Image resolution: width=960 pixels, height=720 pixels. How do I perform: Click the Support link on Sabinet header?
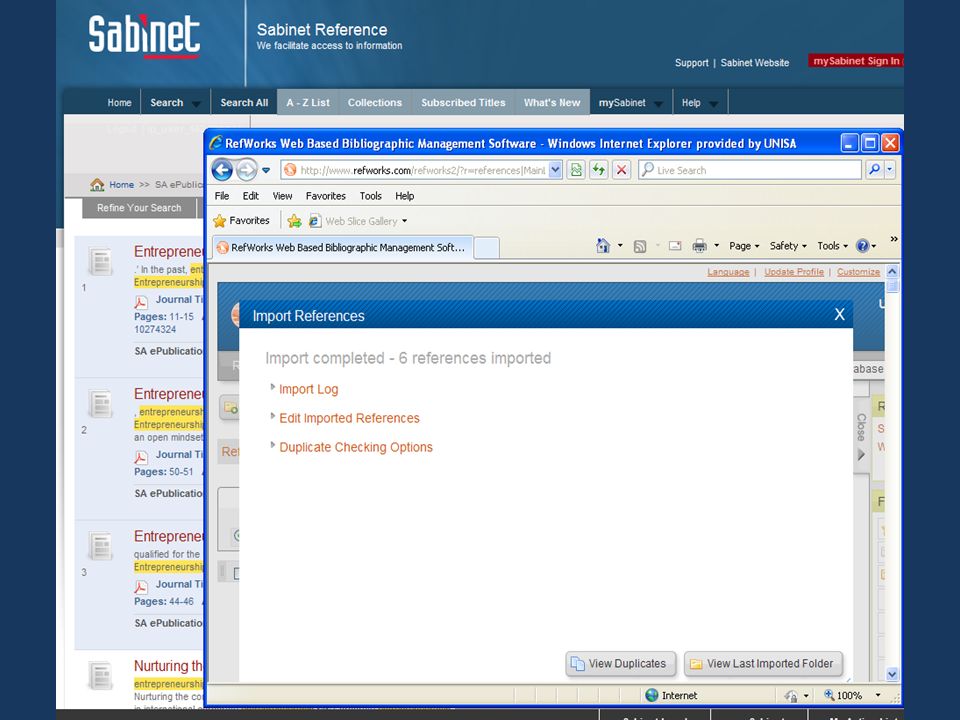[691, 62]
